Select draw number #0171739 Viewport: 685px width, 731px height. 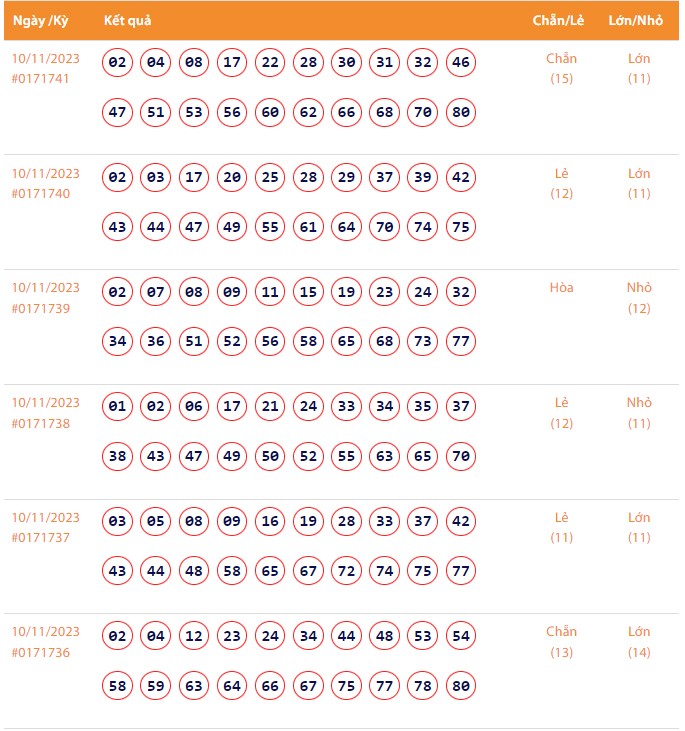[41, 308]
